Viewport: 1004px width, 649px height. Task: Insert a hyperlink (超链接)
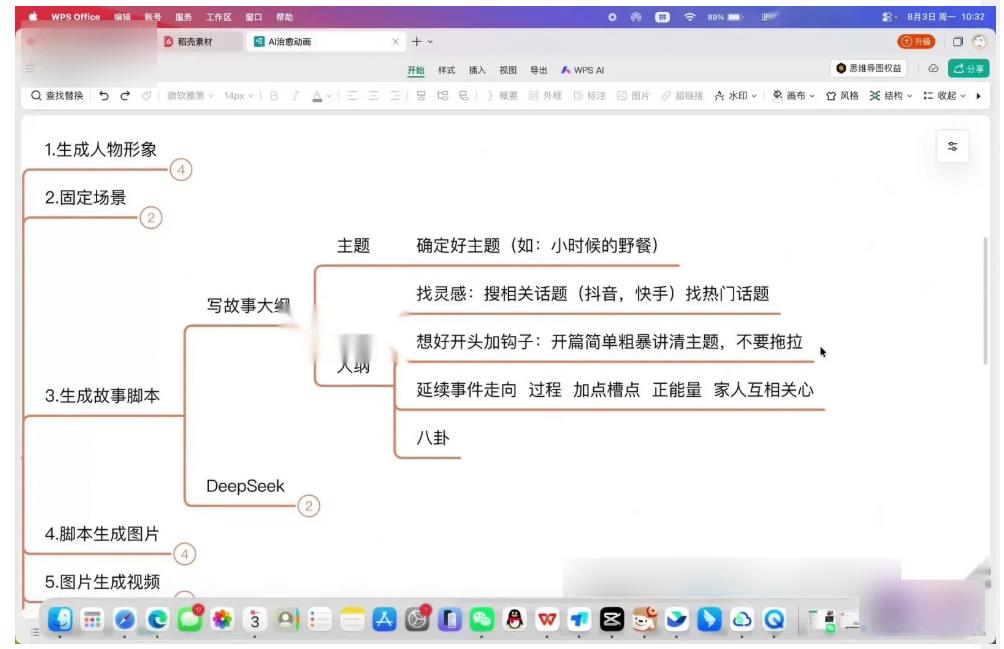click(682, 95)
